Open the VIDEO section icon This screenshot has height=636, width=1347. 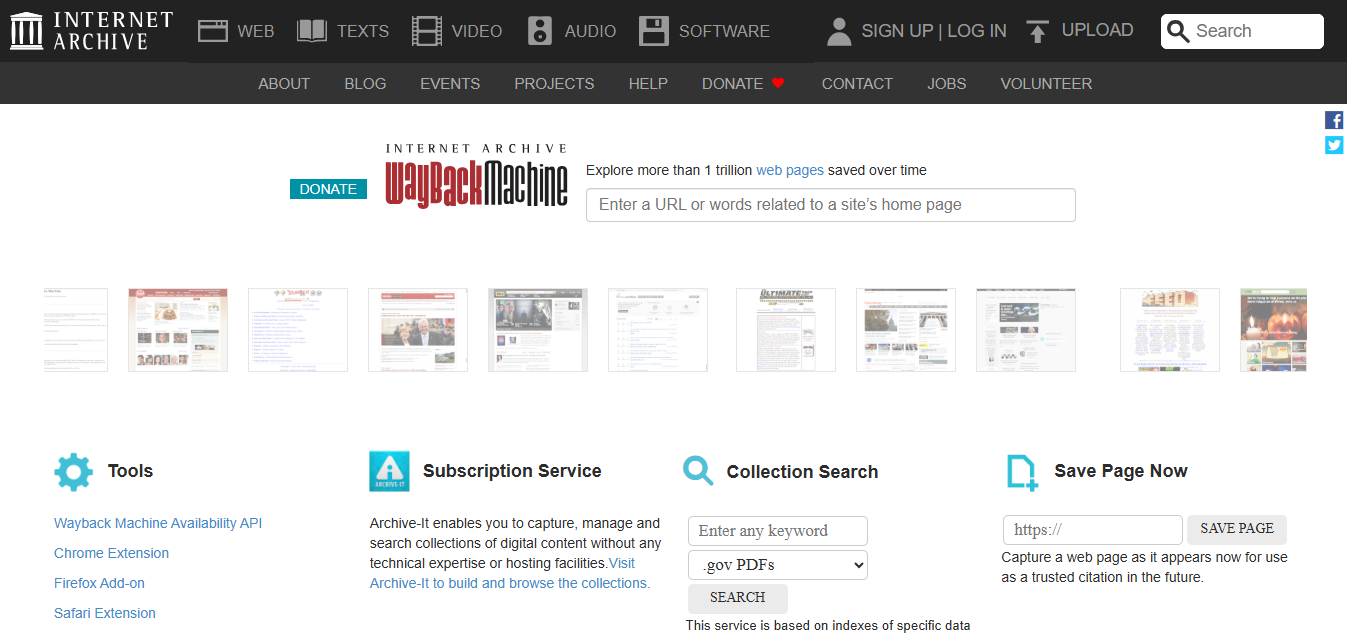426,30
